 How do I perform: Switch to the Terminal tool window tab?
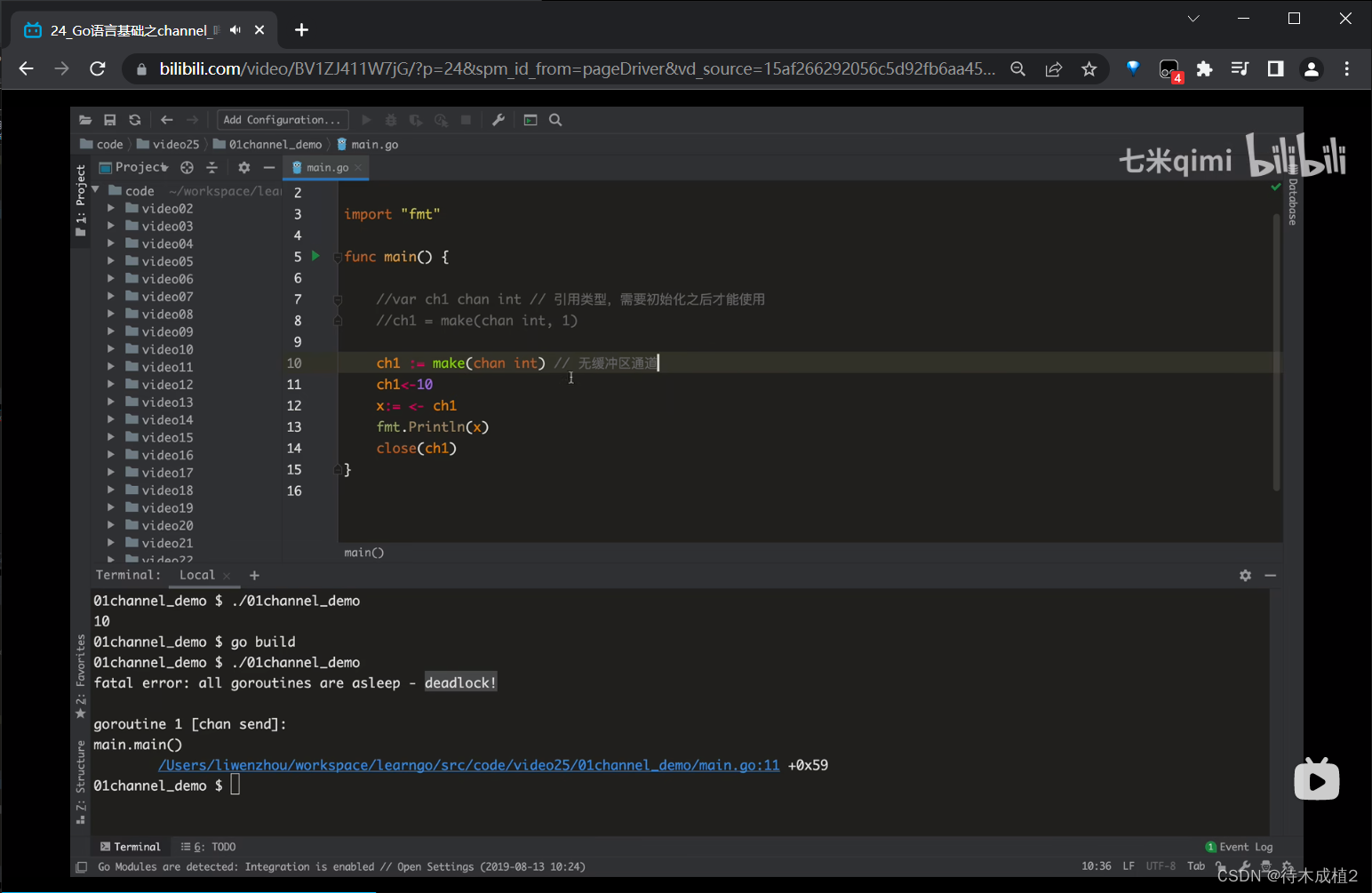coord(131,847)
